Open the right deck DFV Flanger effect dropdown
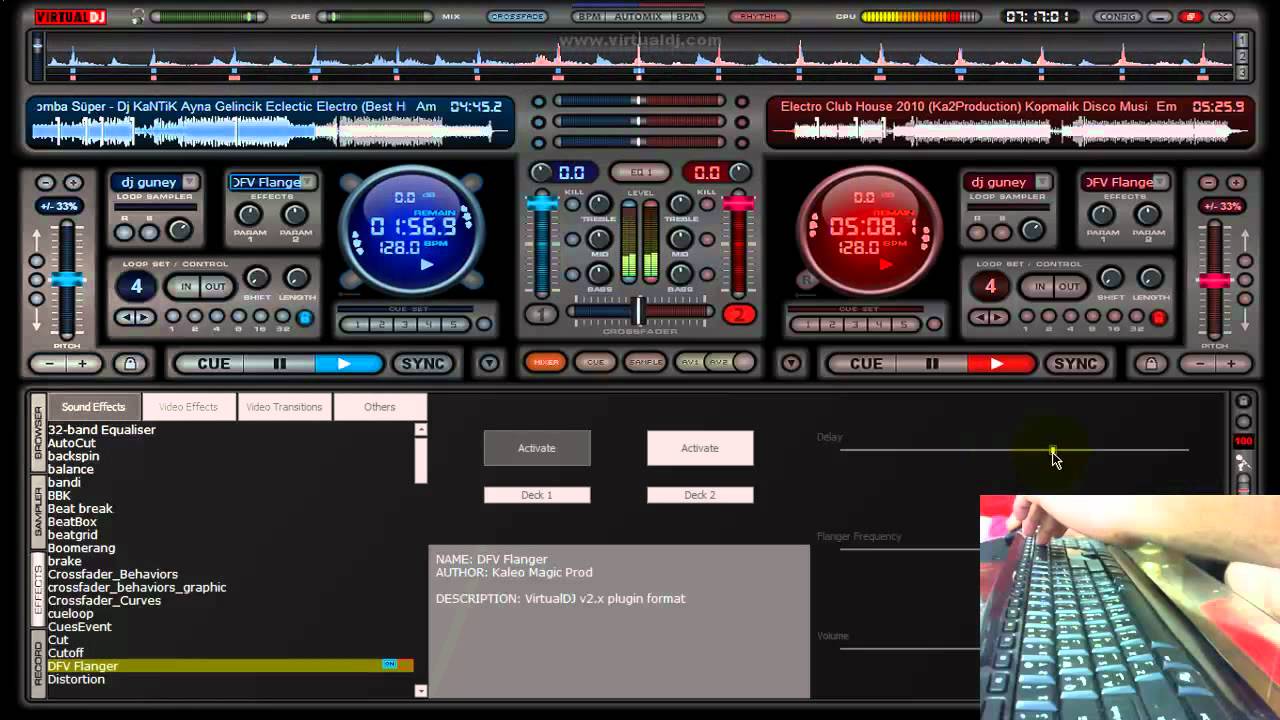The height and width of the screenshot is (720, 1280). click(x=1161, y=182)
